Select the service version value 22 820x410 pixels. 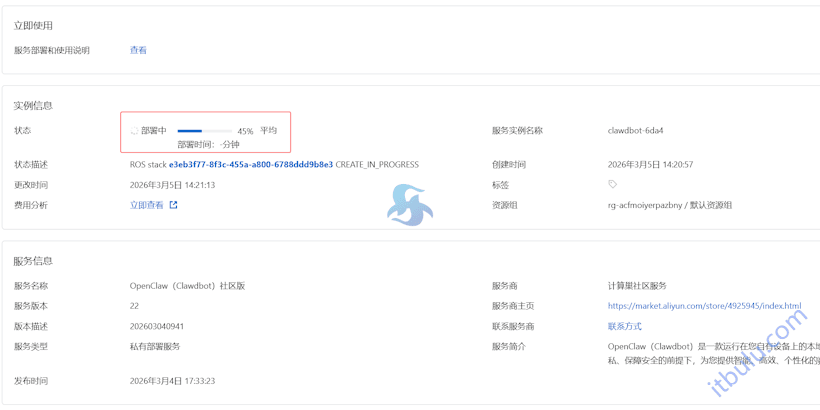tap(134, 306)
